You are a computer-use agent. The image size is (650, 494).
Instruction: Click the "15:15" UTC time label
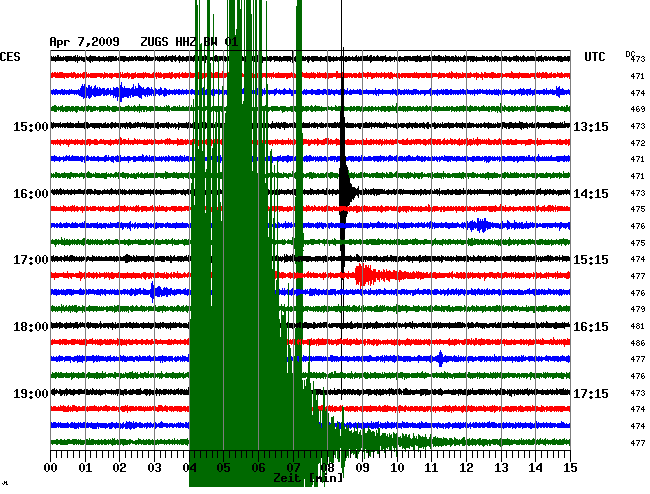pos(591,260)
